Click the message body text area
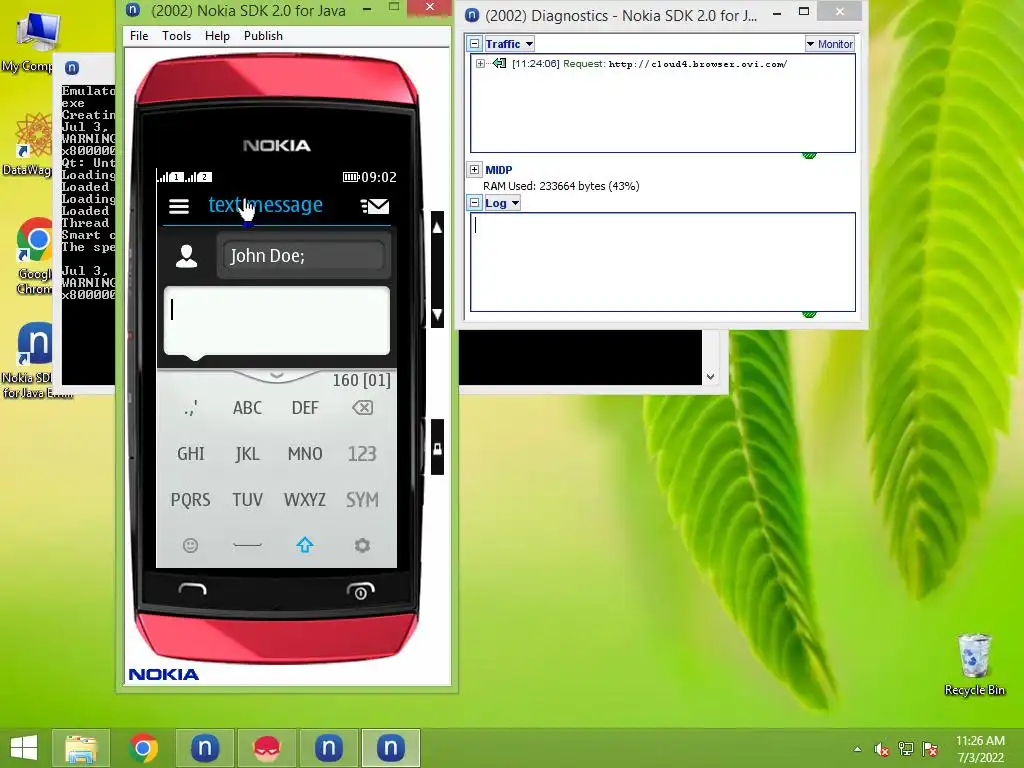 [277, 321]
